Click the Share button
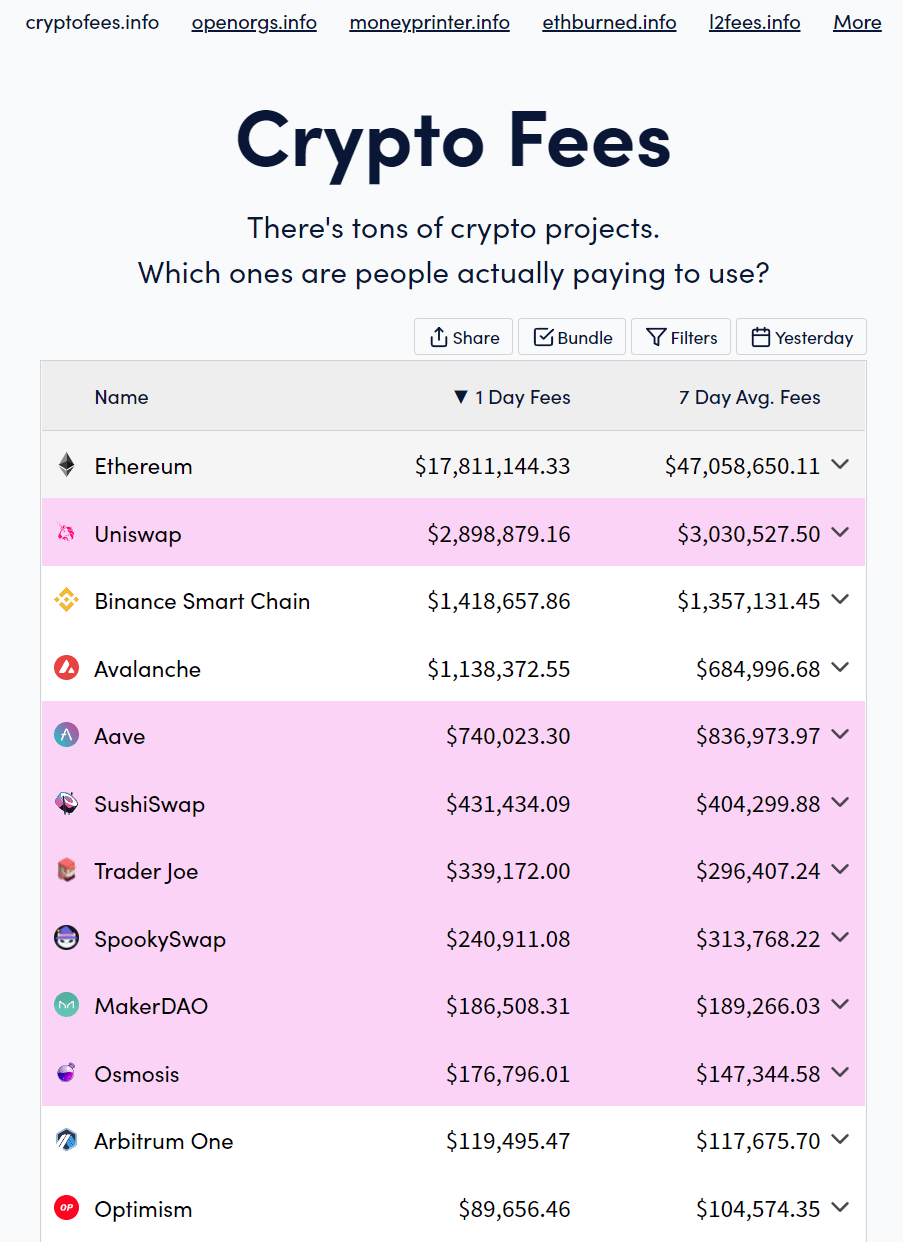 tap(464, 337)
